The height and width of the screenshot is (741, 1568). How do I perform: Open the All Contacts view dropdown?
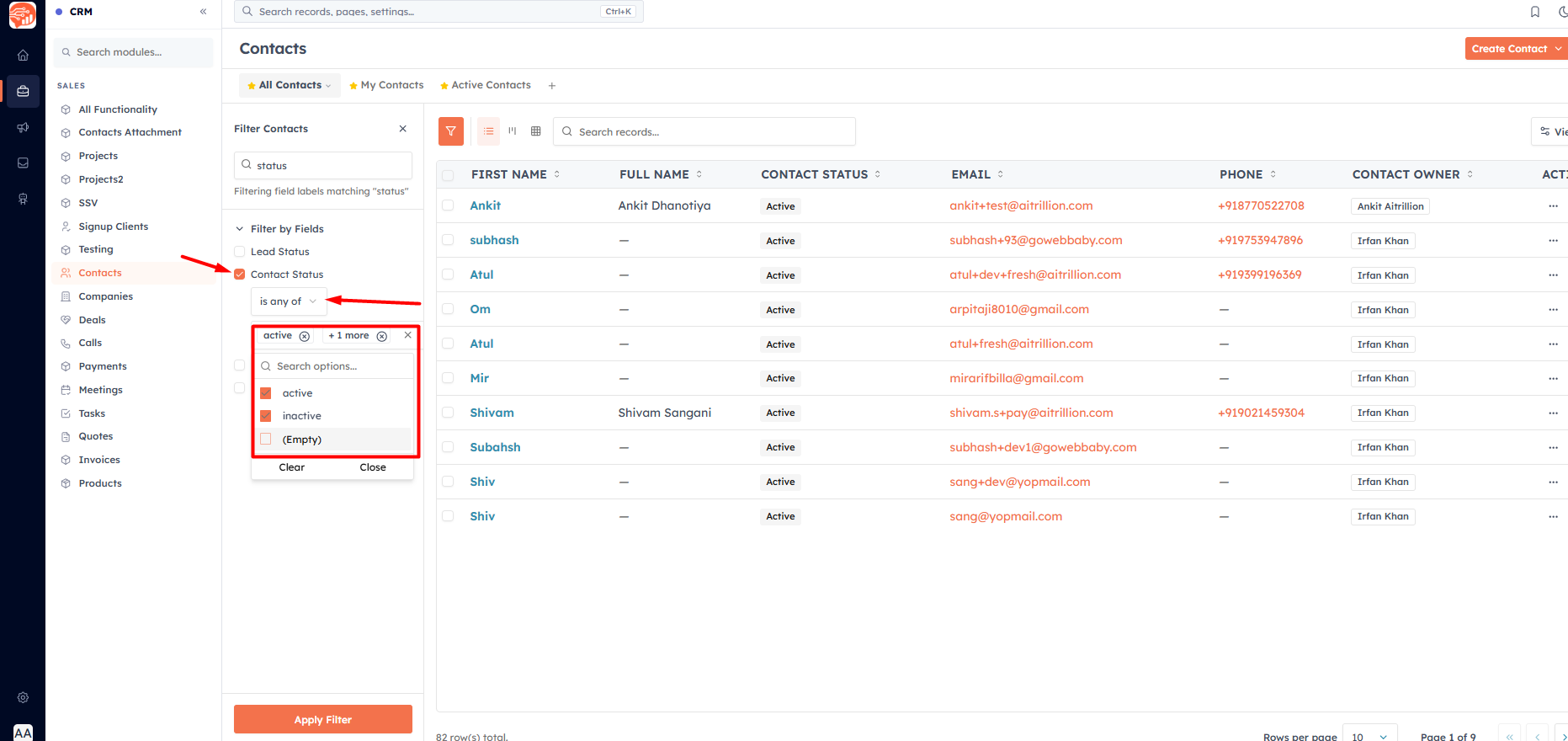point(328,86)
